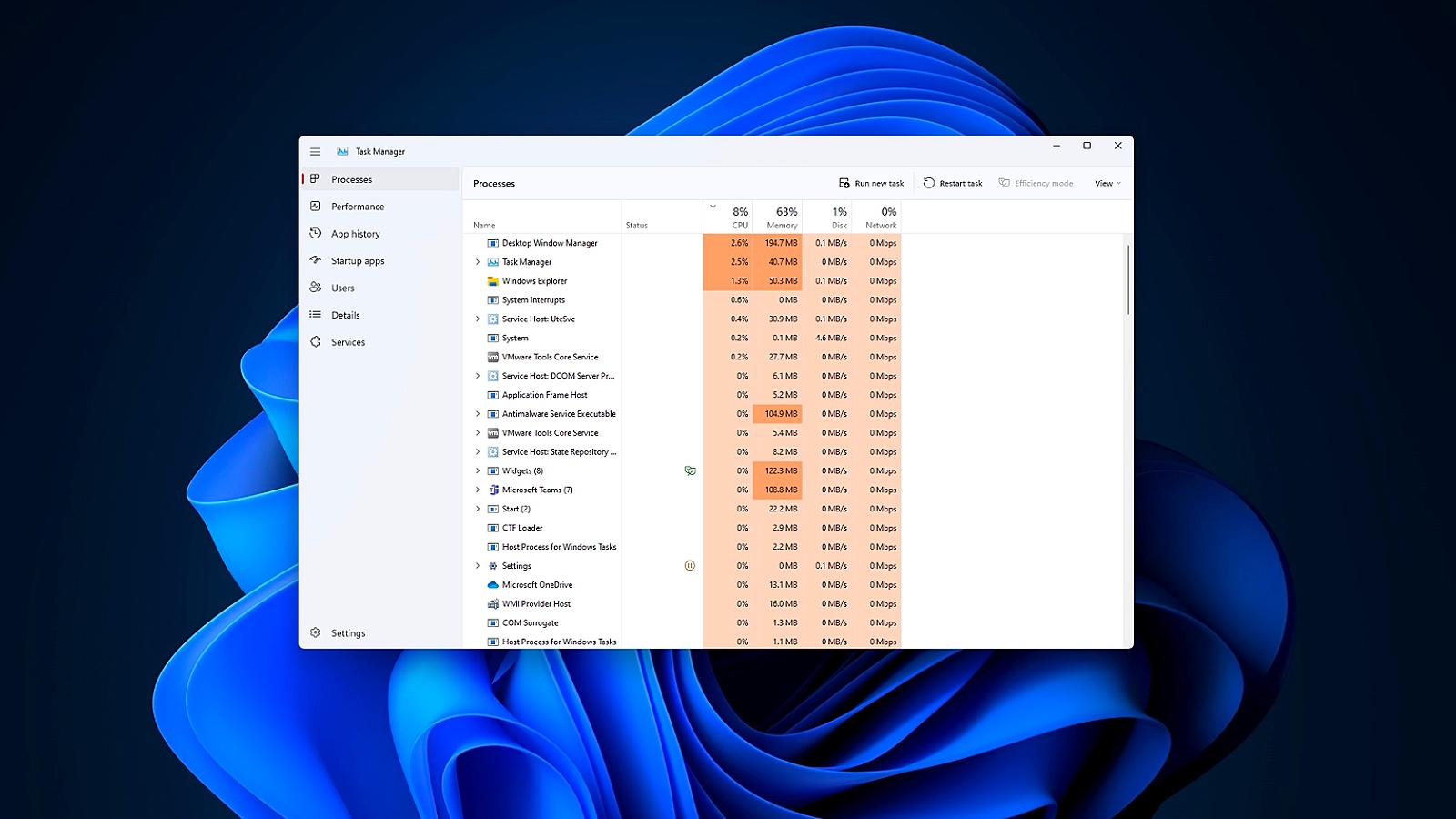Screen dimensions: 1456x819
Task: Click the CTF Loader process icon
Action: point(492,528)
